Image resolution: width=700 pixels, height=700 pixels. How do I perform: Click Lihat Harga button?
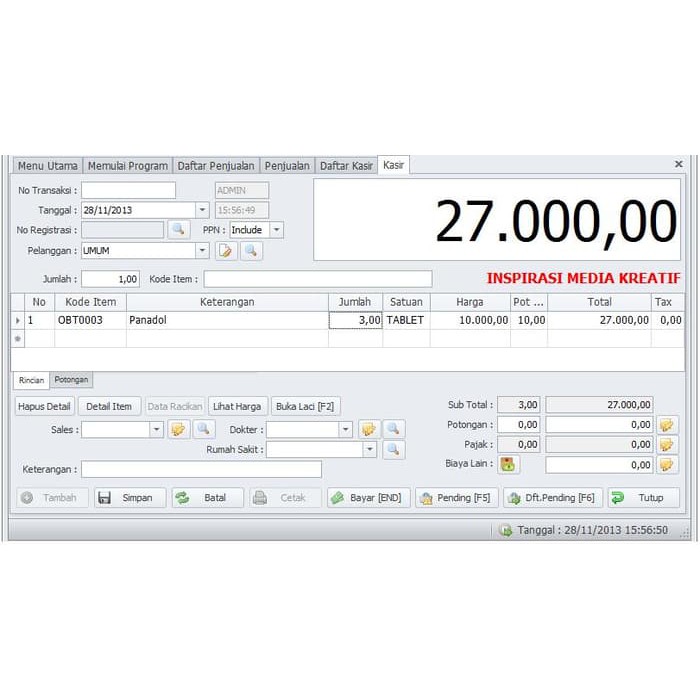(238, 406)
